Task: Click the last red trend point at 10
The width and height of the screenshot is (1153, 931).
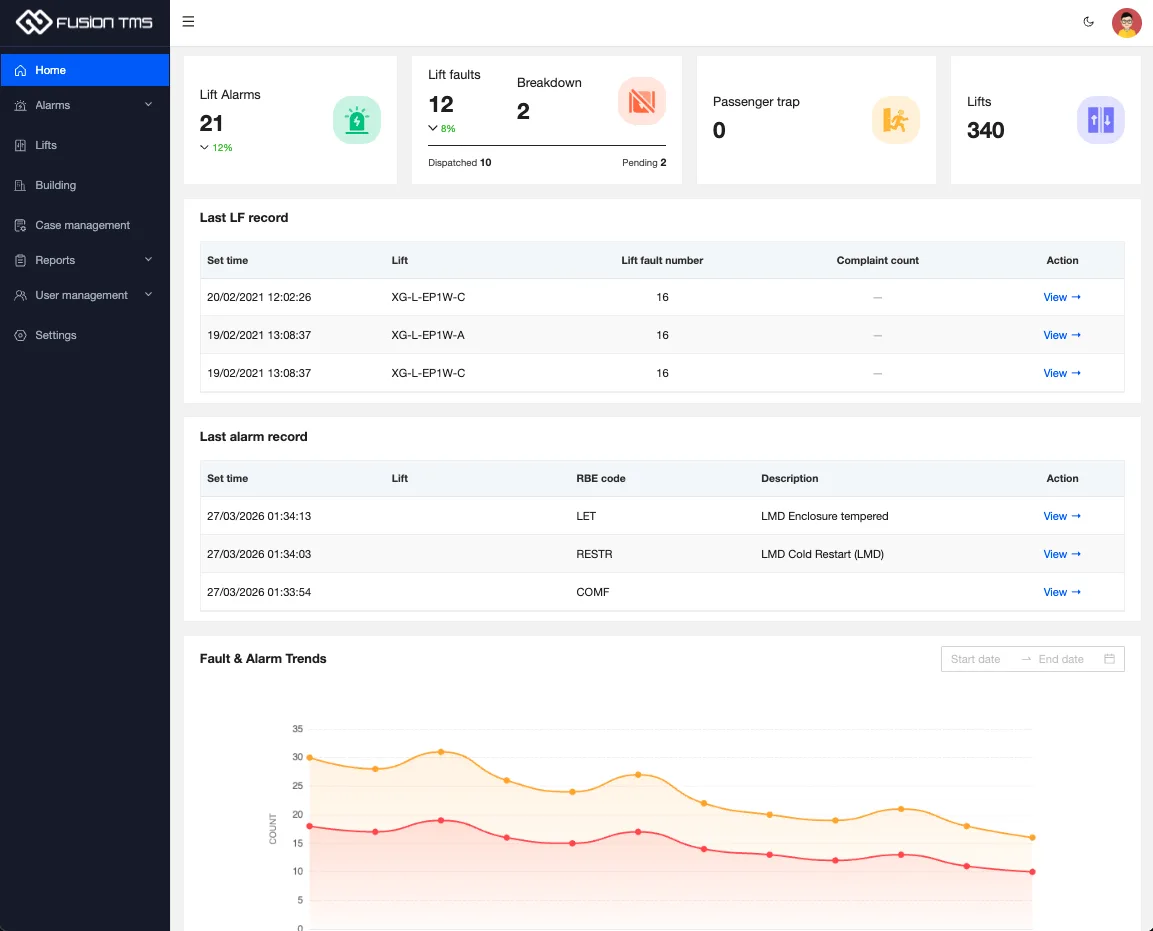Action: point(1032,872)
